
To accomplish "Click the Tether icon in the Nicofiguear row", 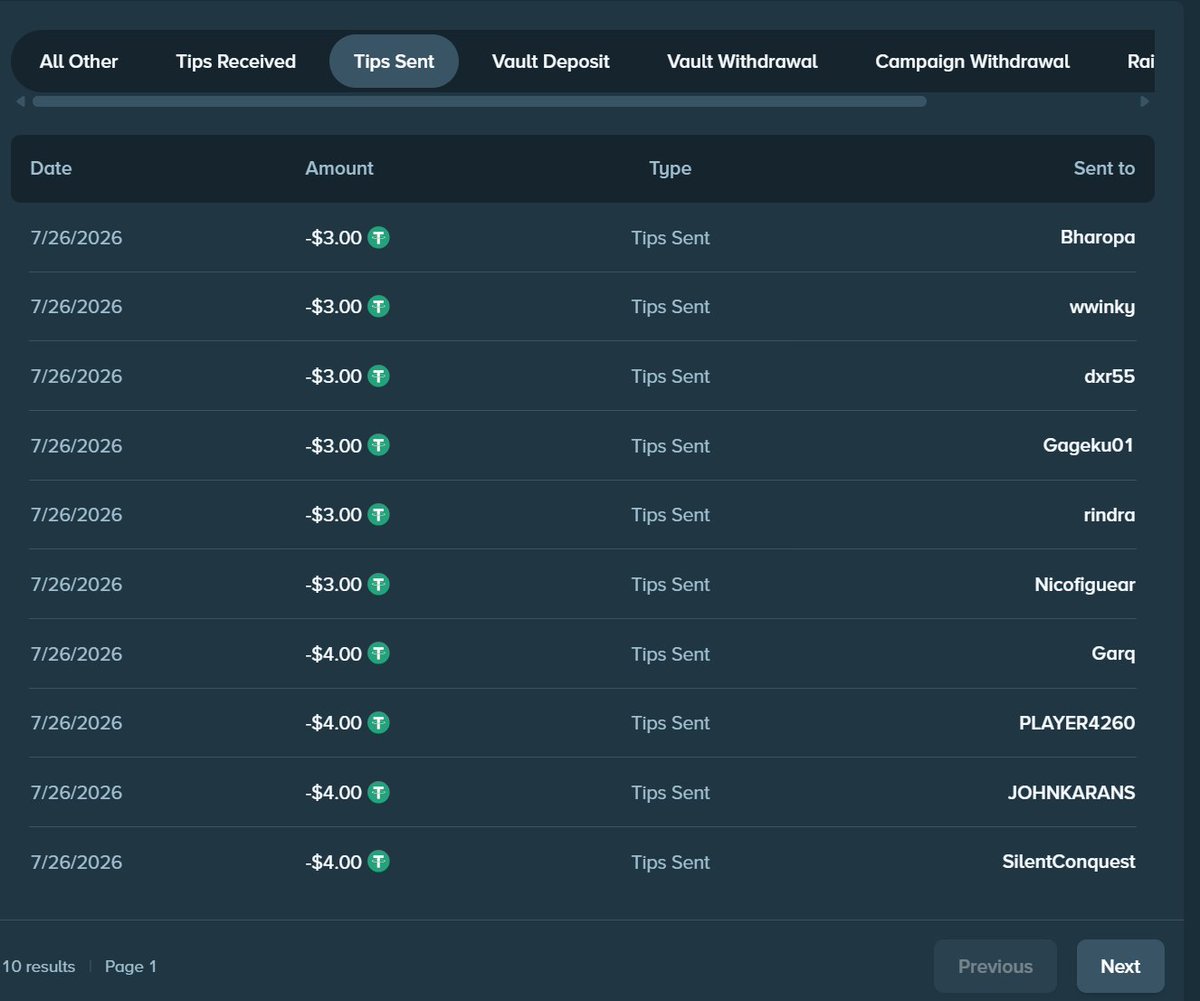I will tap(378, 584).
